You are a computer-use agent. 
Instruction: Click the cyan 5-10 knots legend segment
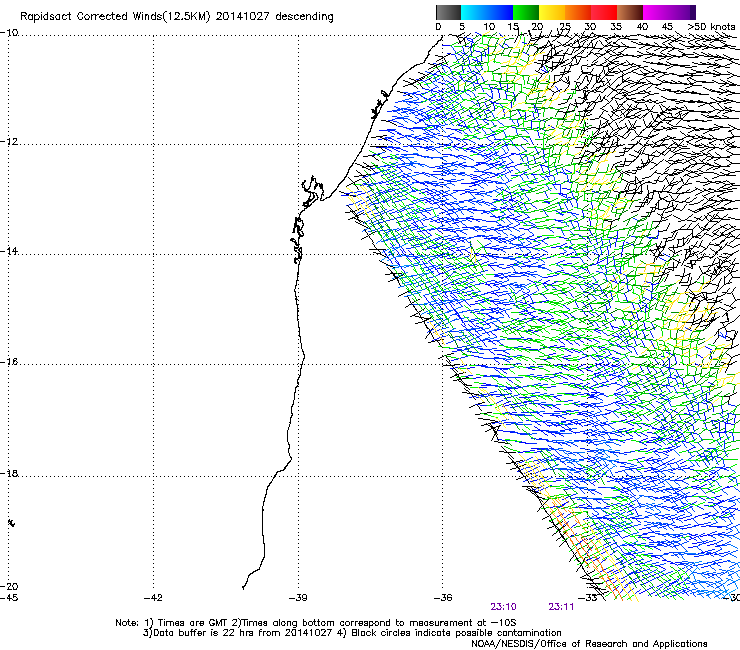pyautogui.click(x=474, y=12)
